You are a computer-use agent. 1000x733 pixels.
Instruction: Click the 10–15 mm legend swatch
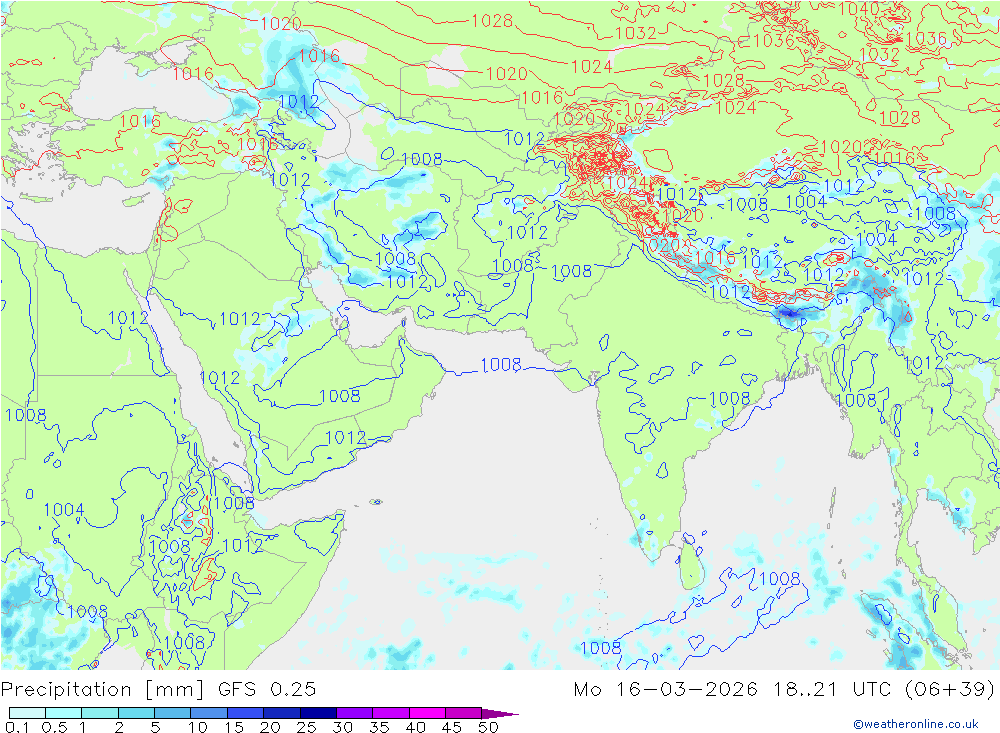pyautogui.click(x=209, y=713)
